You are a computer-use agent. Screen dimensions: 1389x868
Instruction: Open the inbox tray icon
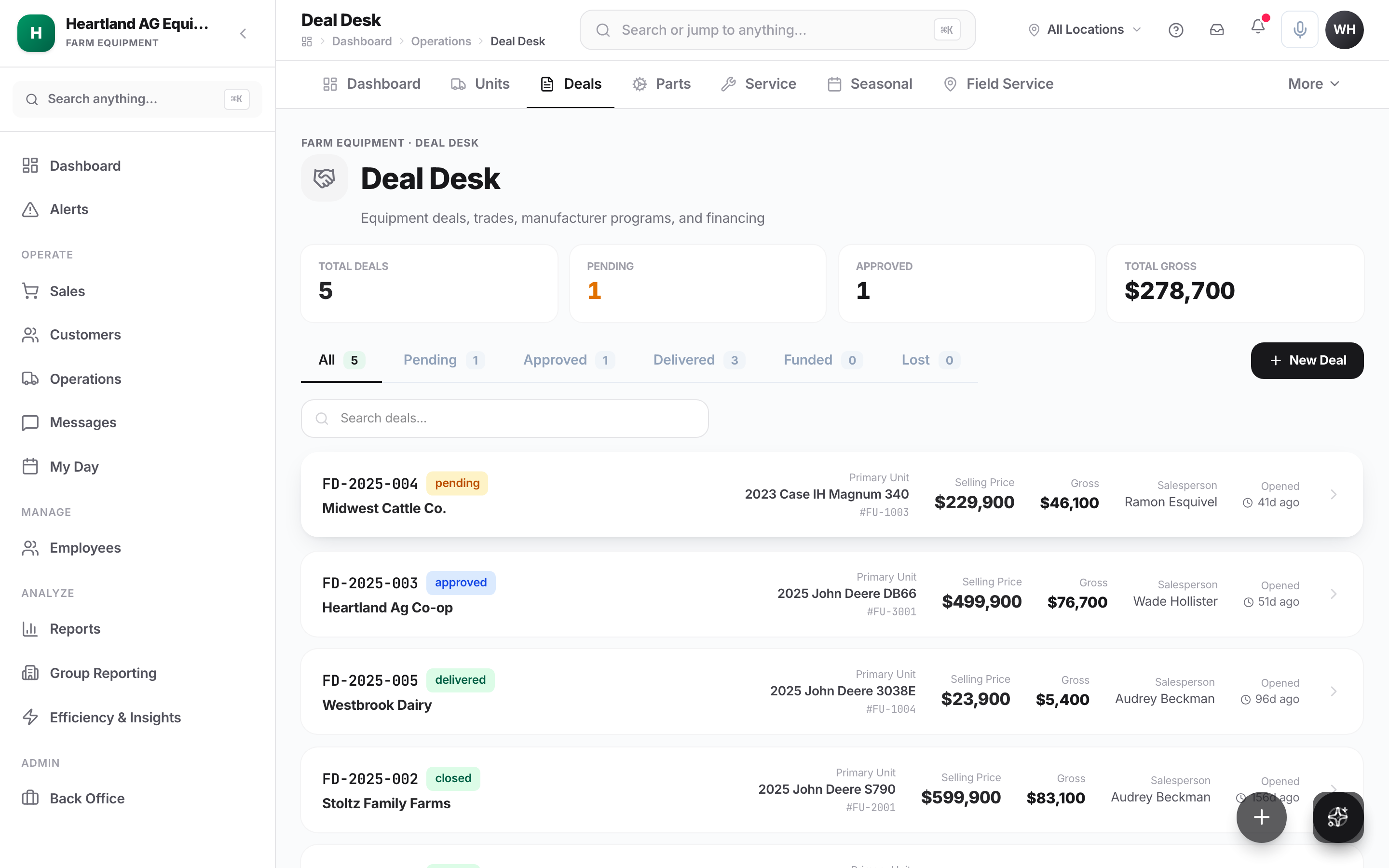pyautogui.click(x=1217, y=30)
